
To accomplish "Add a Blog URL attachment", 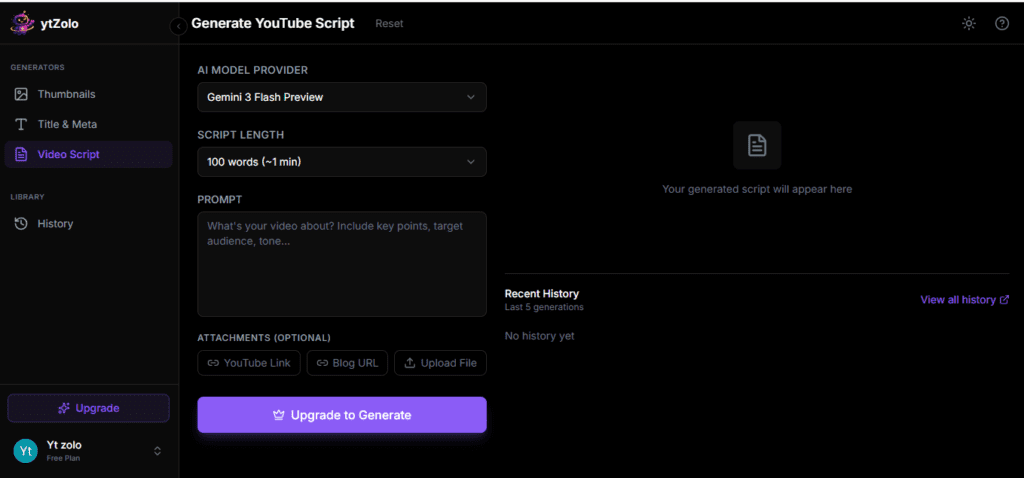I will (347, 363).
